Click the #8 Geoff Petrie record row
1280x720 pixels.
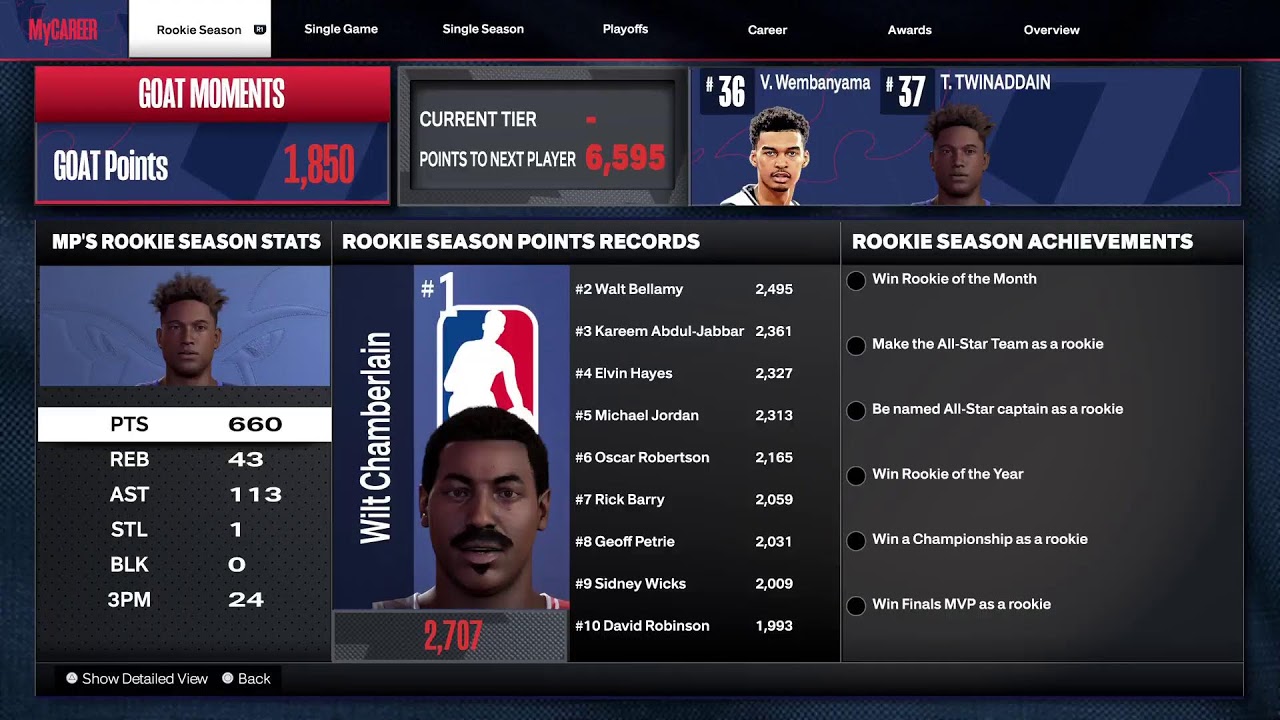(x=684, y=541)
